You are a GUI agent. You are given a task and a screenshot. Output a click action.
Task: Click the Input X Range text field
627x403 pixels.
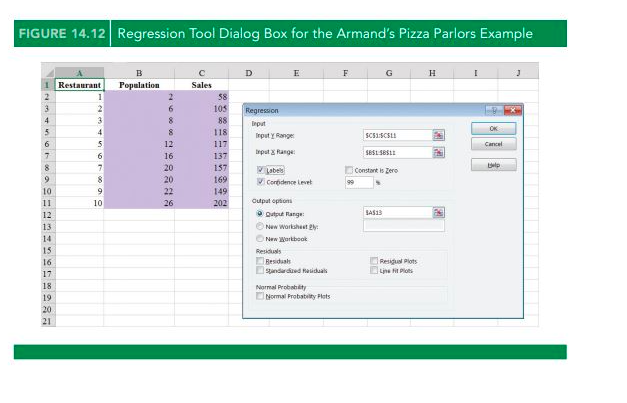397,152
